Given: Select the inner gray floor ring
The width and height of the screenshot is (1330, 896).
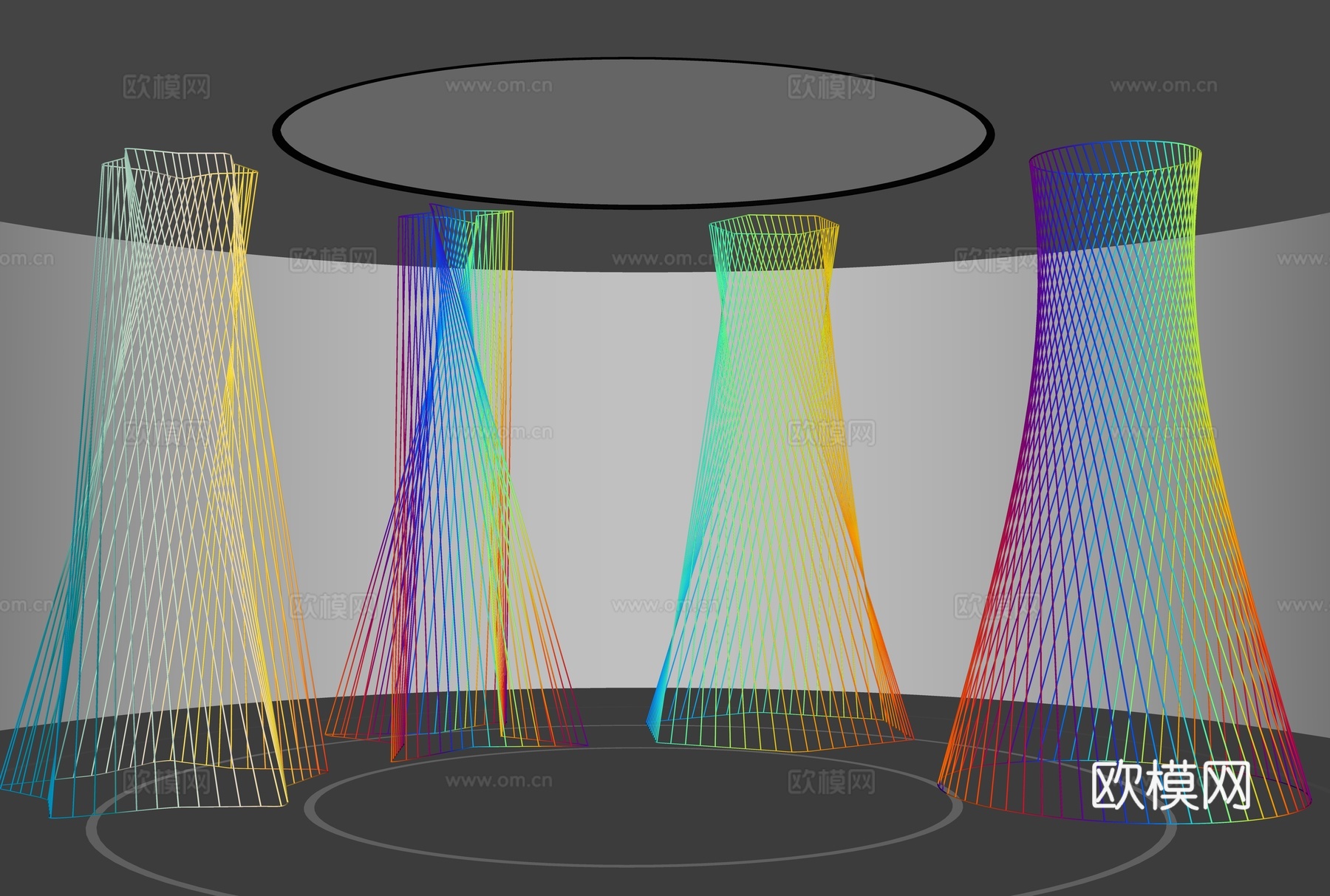Looking at the screenshot, I should pyautogui.click(x=633, y=807).
